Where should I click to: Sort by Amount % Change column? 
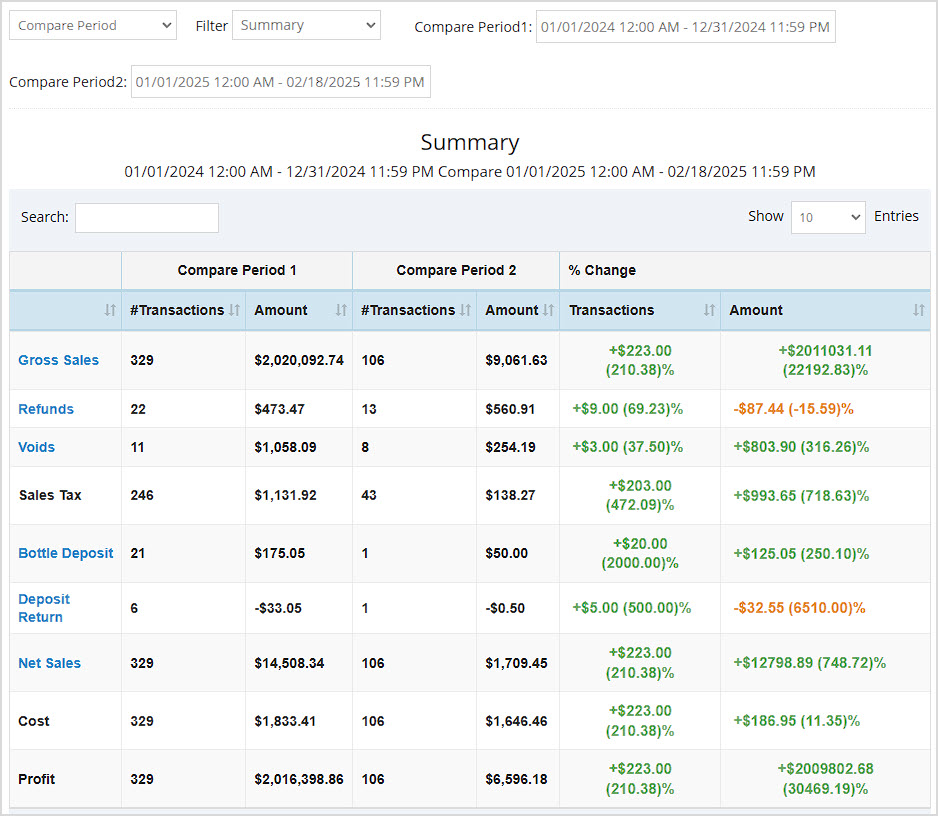[x=916, y=310]
